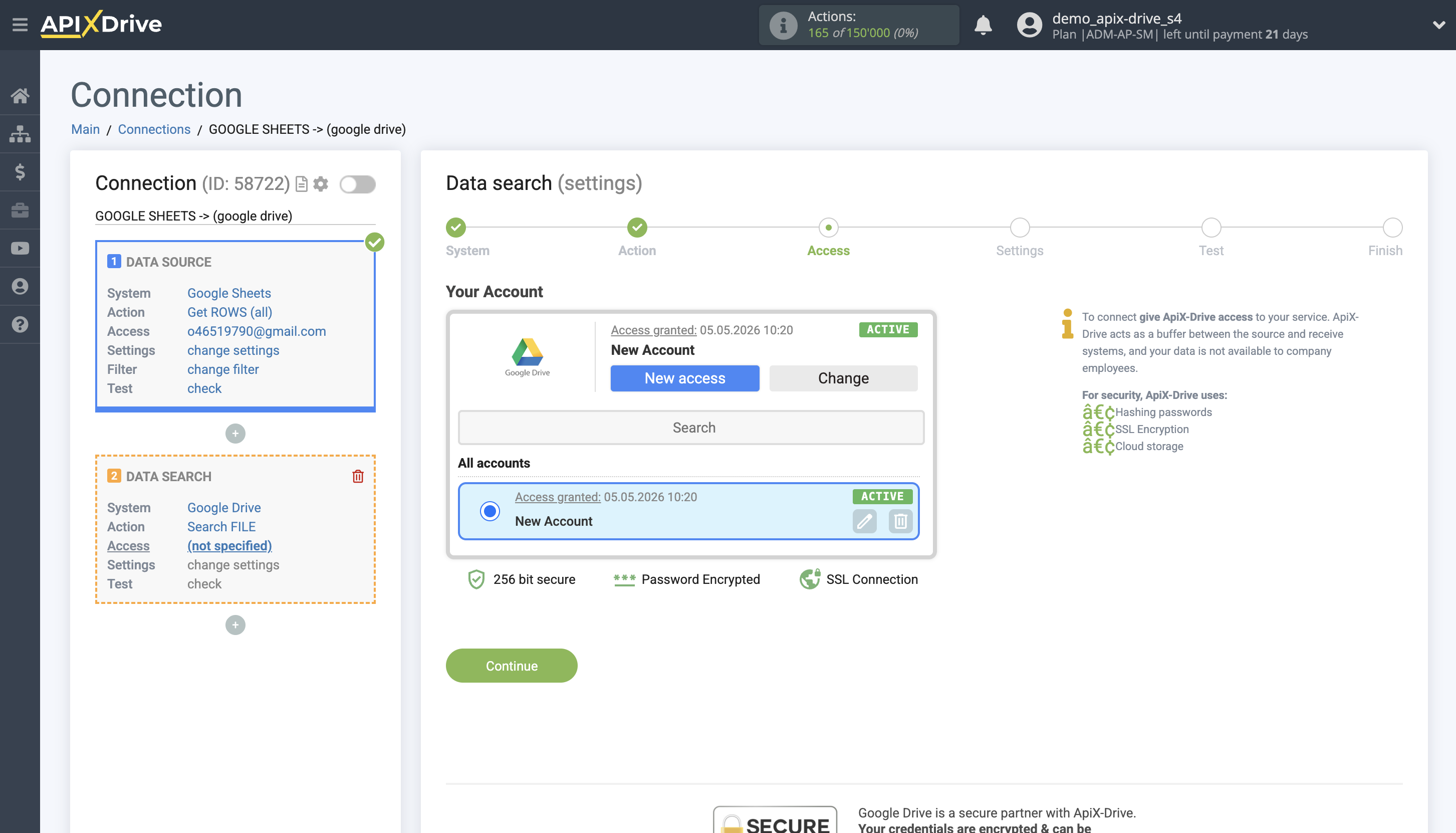Screen dimensions: 1456x833
Task: Click the Password Encrypted asterisks icon
Action: (x=624, y=579)
